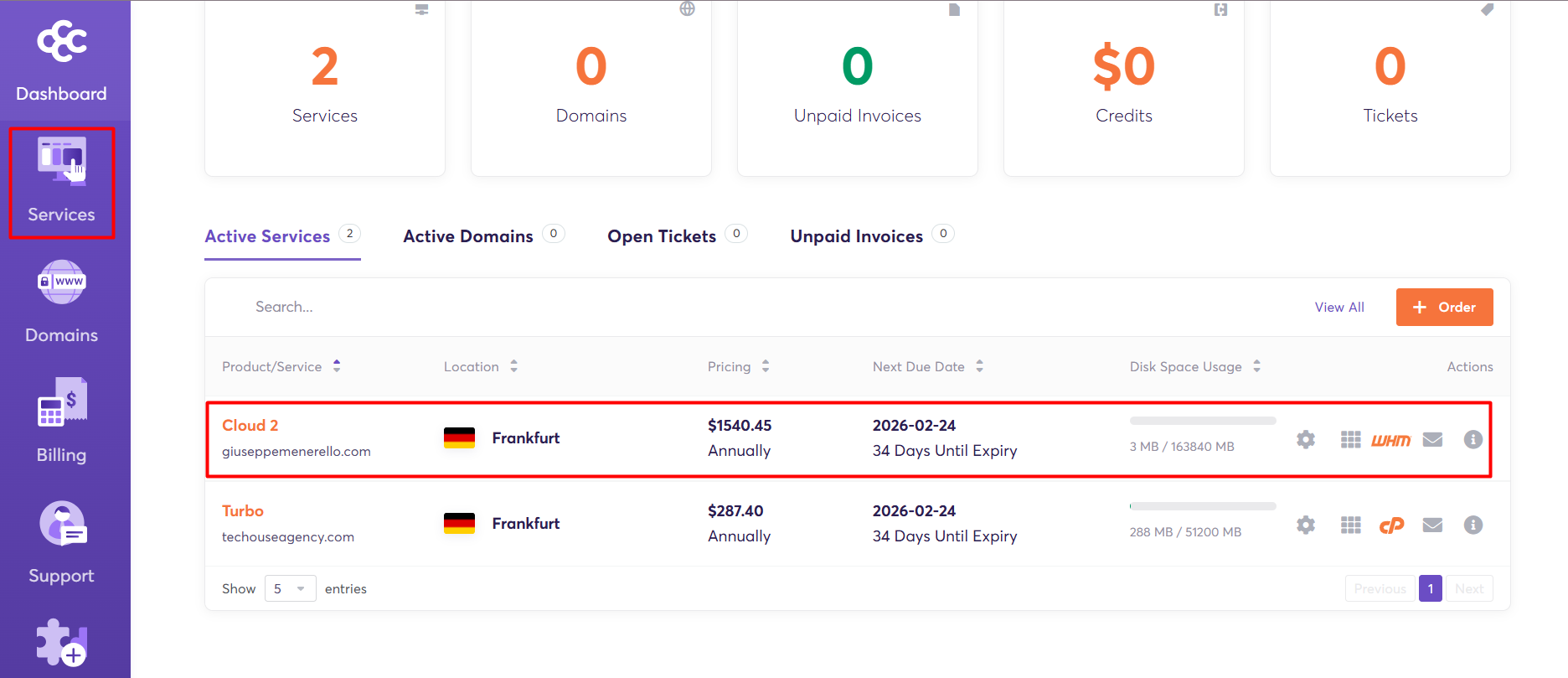Click Cloud 2 disk usage bar
Viewport: 1568px width, 678px height.
click(1203, 421)
